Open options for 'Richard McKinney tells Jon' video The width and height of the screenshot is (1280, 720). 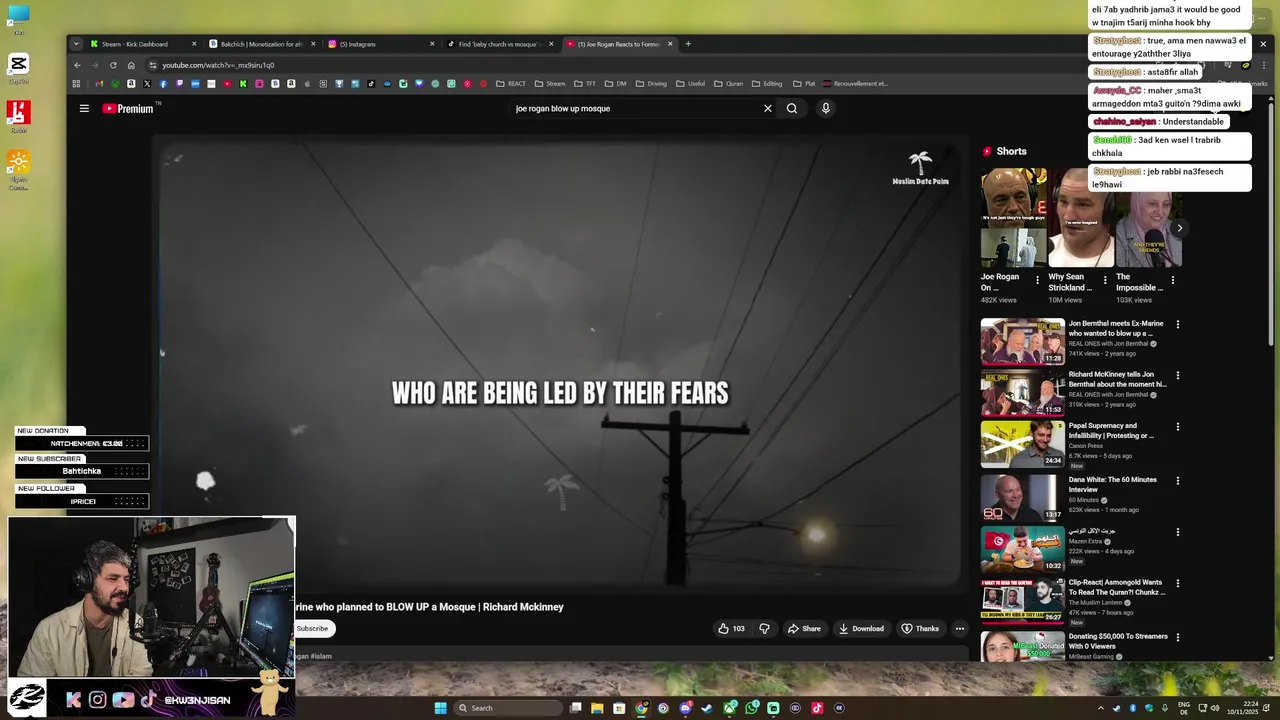pyautogui.click(x=1177, y=376)
